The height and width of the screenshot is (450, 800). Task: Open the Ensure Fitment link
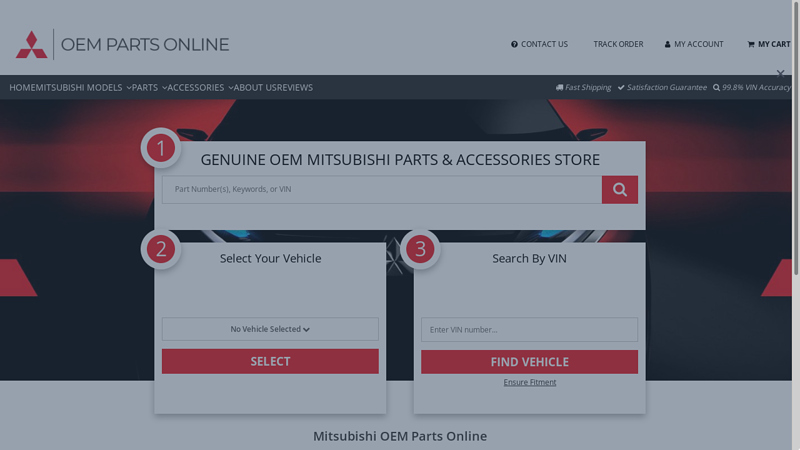[530, 382]
